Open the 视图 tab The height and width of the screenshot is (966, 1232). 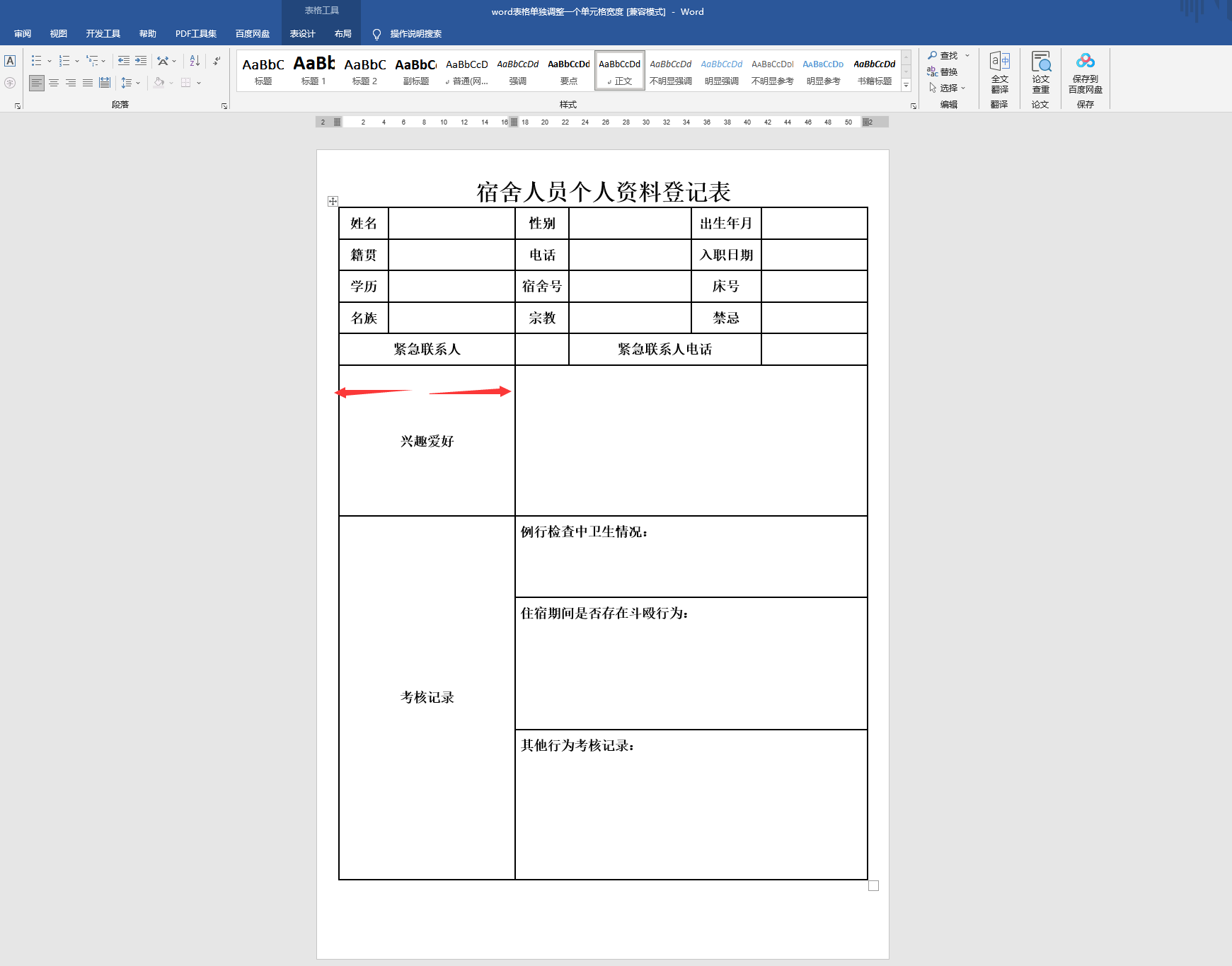pos(59,34)
